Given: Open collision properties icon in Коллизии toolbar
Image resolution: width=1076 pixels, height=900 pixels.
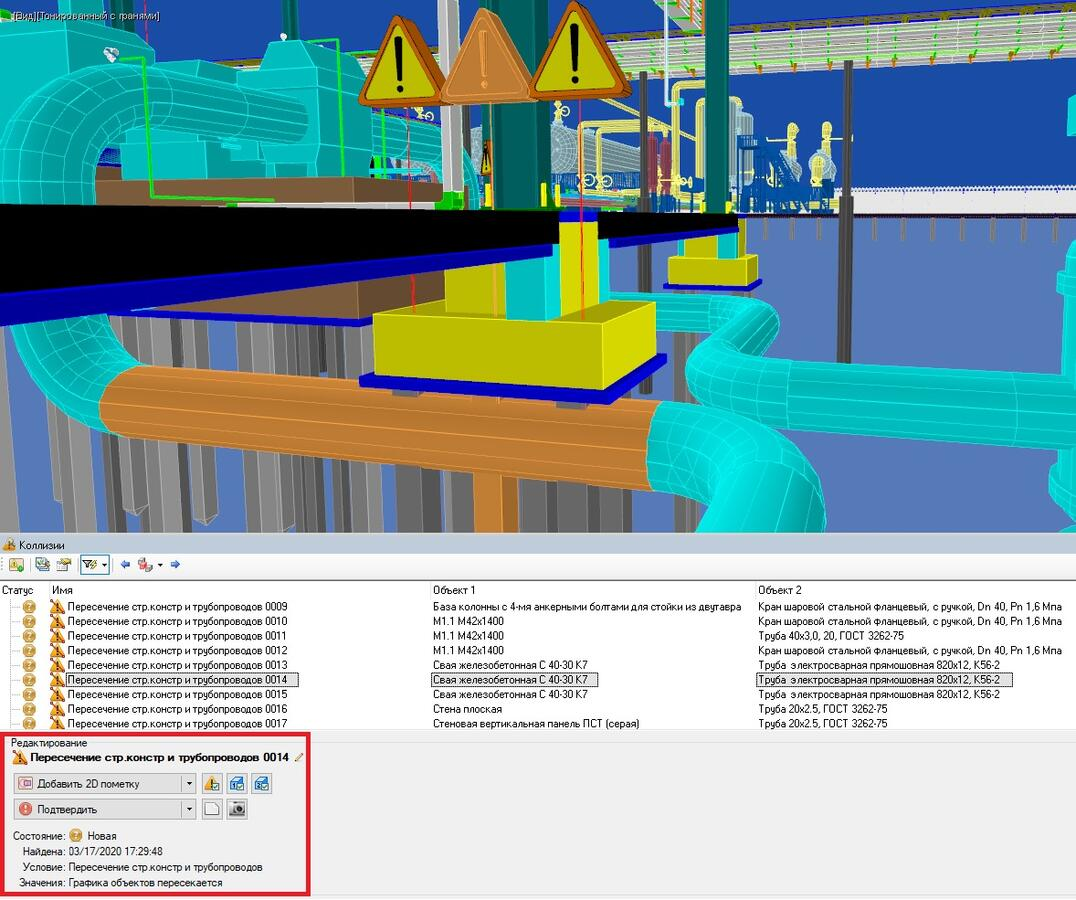Looking at the screenshot, I should point(62,564).
